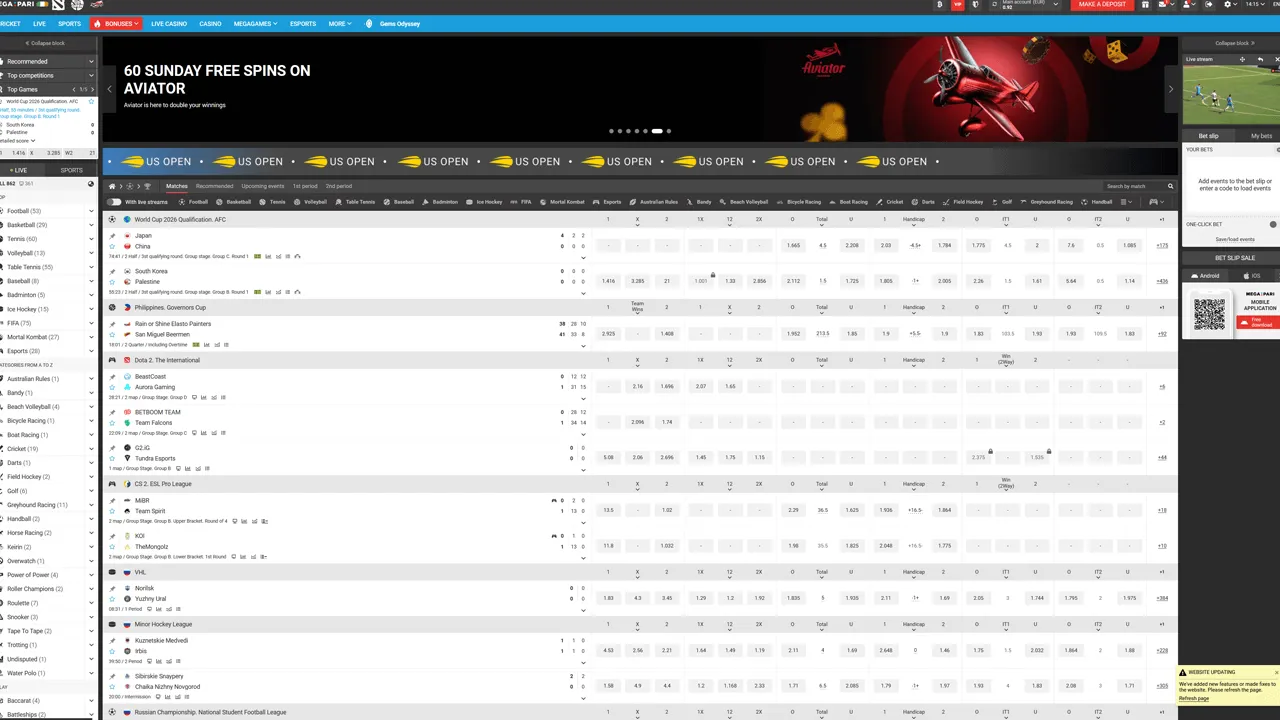Favorite the Sibirskie Snaypery vs Chaika match

click(x=112, y=687)
